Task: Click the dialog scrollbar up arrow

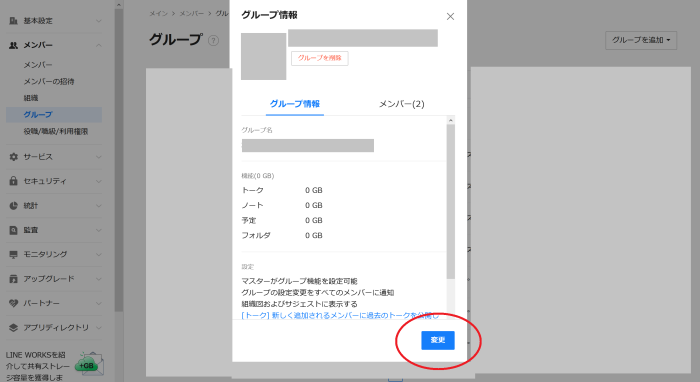Action: [450, 120]
